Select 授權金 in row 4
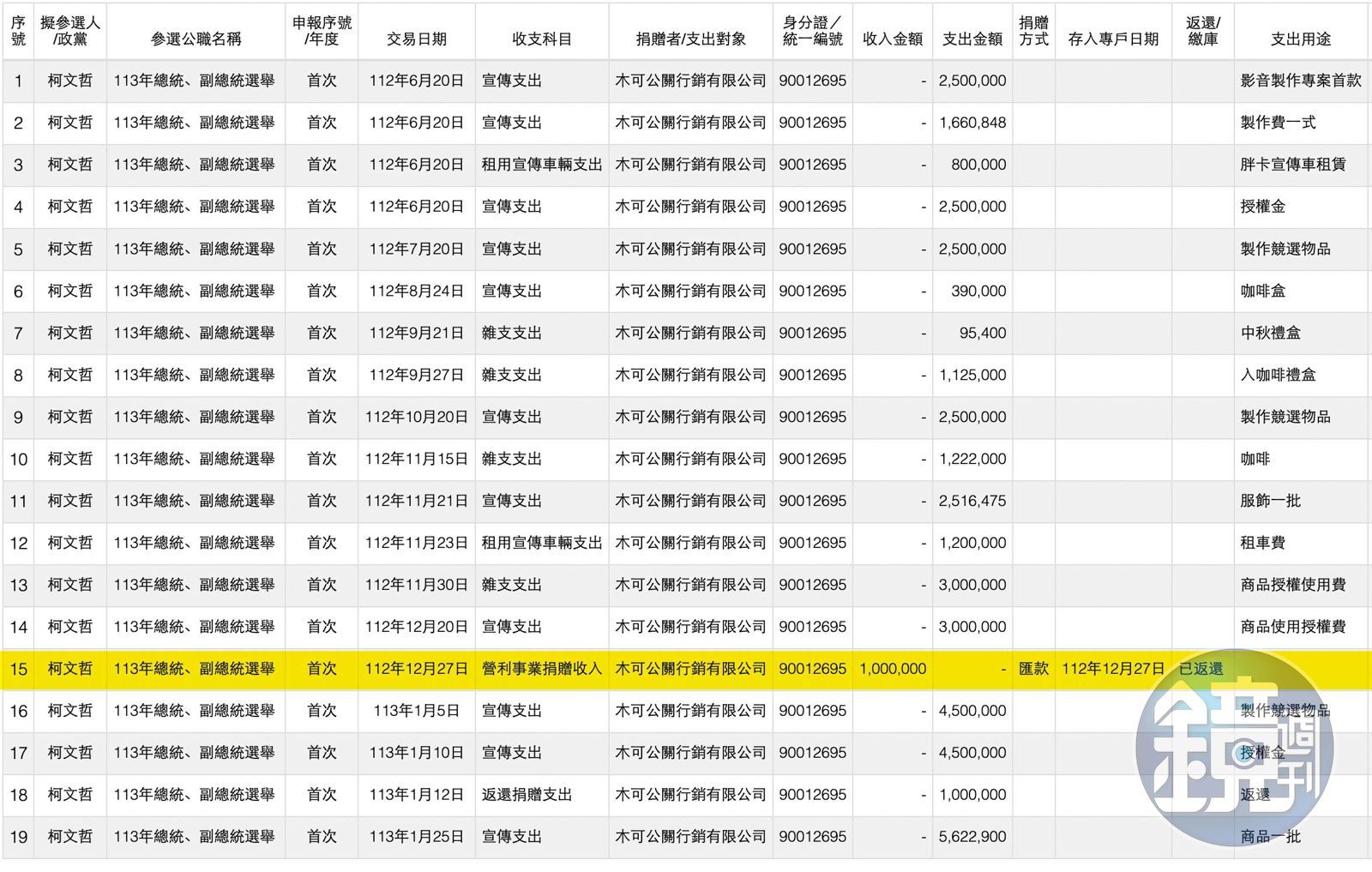This screenshot has width=1372, height=872. click(1263, 207)
